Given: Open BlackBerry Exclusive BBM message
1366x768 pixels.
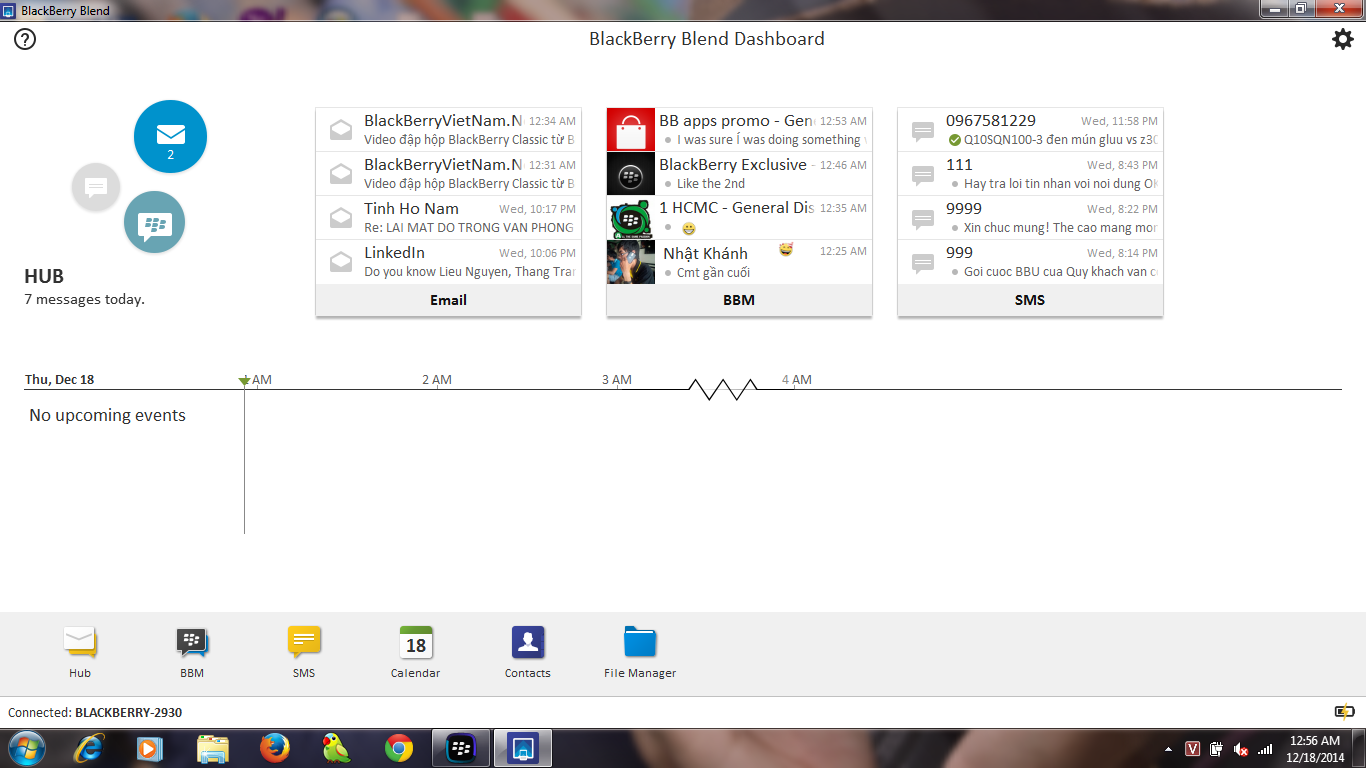Looking at the screenshot, I should (x=739, y=174).
